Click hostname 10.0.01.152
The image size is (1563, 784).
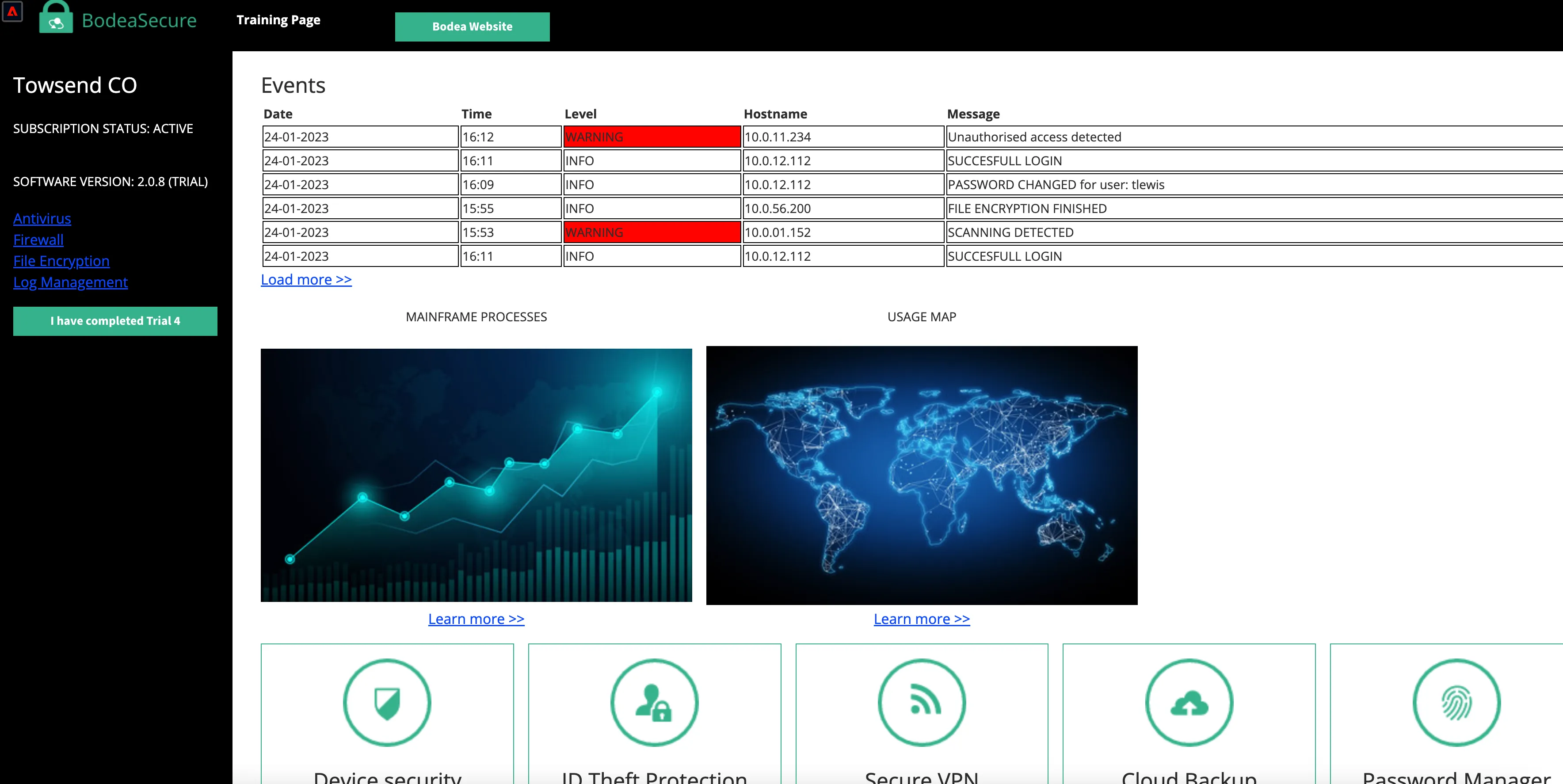778,232
